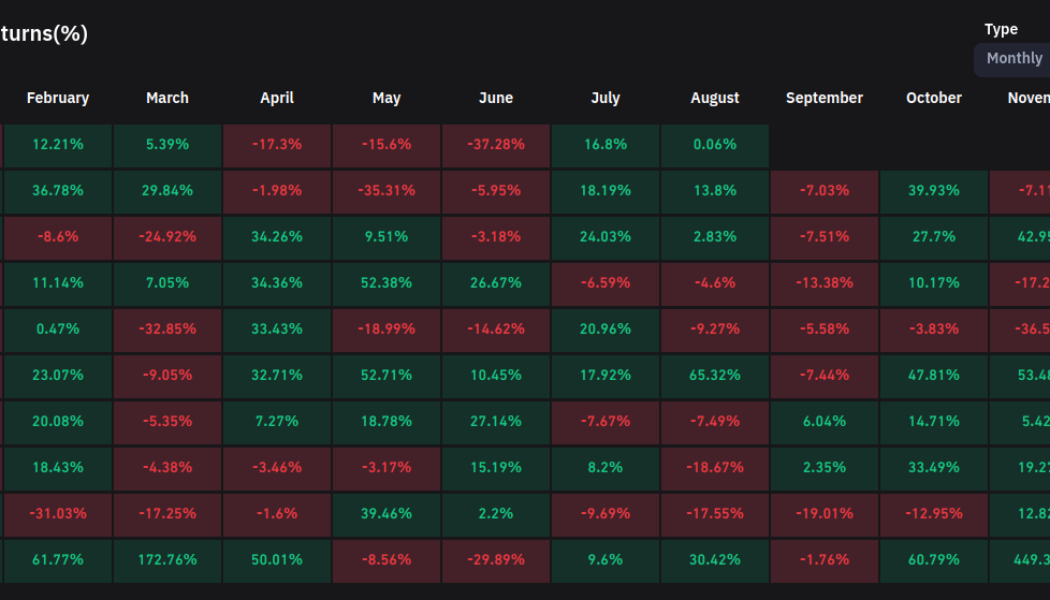Select the -37.28% June return cell

click(496, 144)
